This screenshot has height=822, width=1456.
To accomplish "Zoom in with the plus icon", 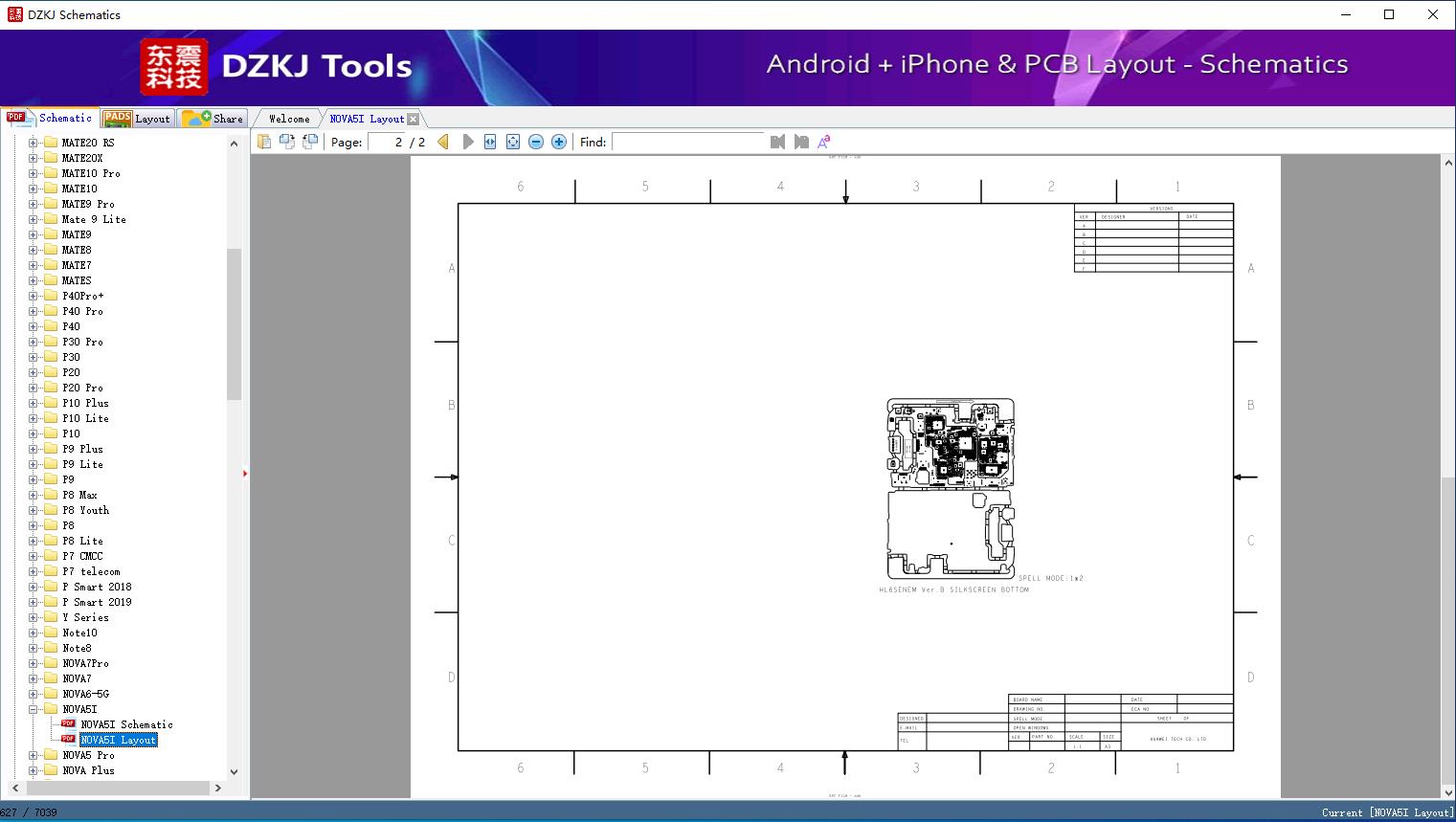I will point(559,142).
